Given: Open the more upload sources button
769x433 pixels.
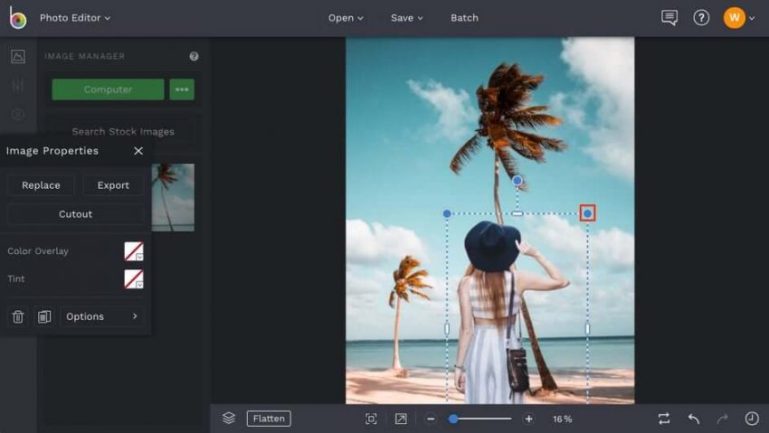Looking at the screenshot, I should click(x=182, y=89).
